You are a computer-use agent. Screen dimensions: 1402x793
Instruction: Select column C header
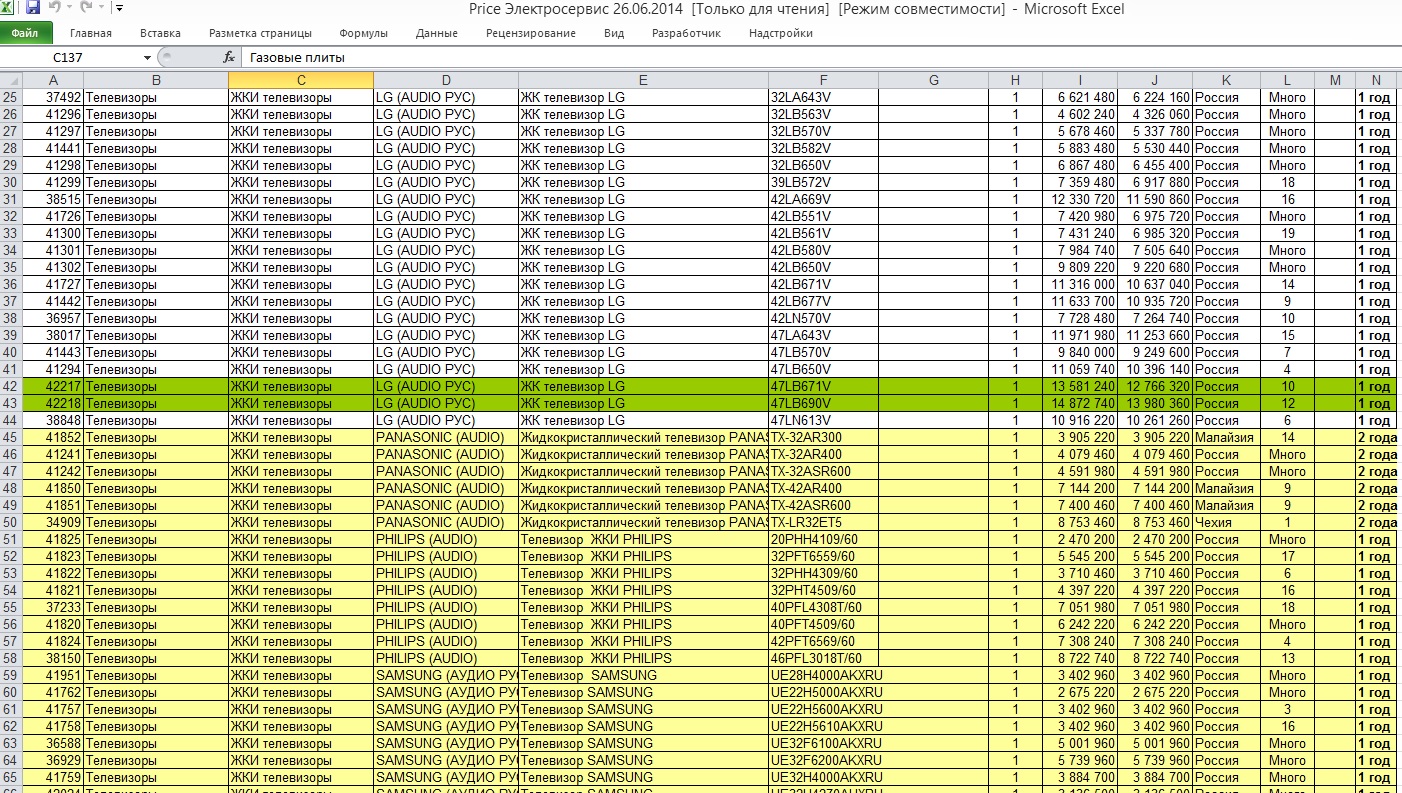(301, 80)
